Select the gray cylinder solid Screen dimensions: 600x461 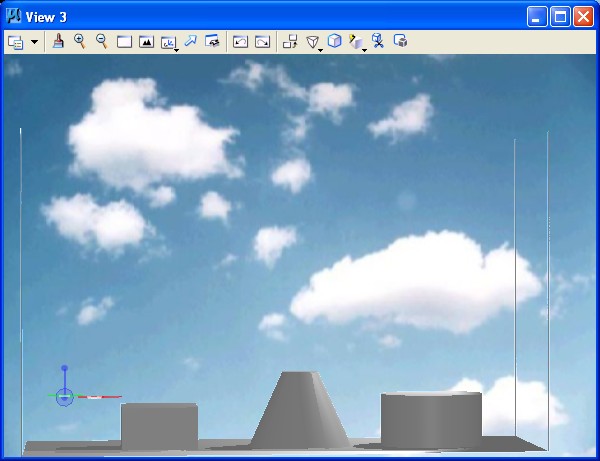431,419
